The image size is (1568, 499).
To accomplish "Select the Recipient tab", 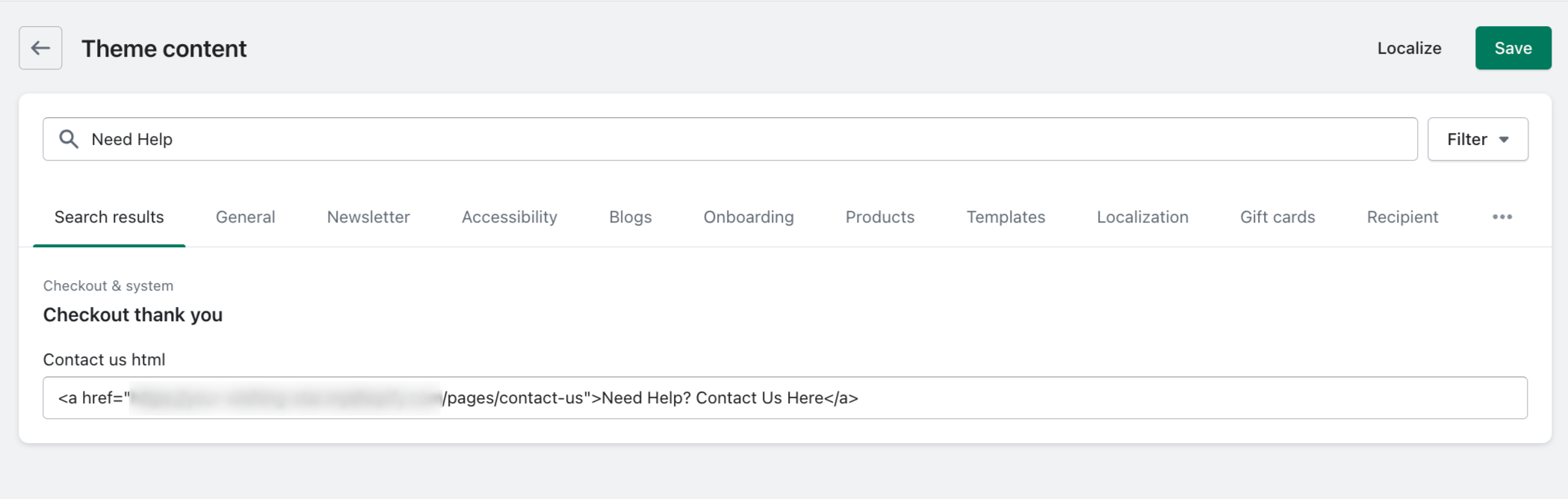I will 1402,217.
